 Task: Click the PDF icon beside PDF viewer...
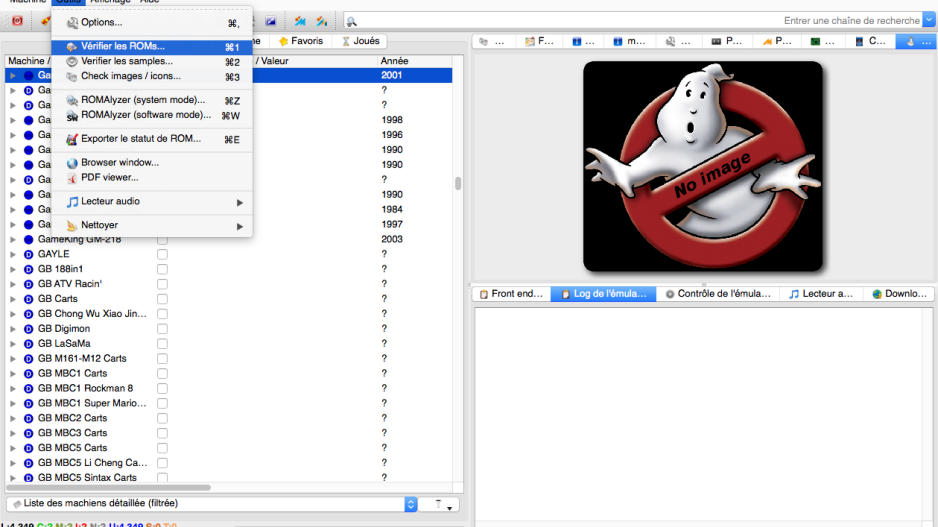(x=72, y=178)
